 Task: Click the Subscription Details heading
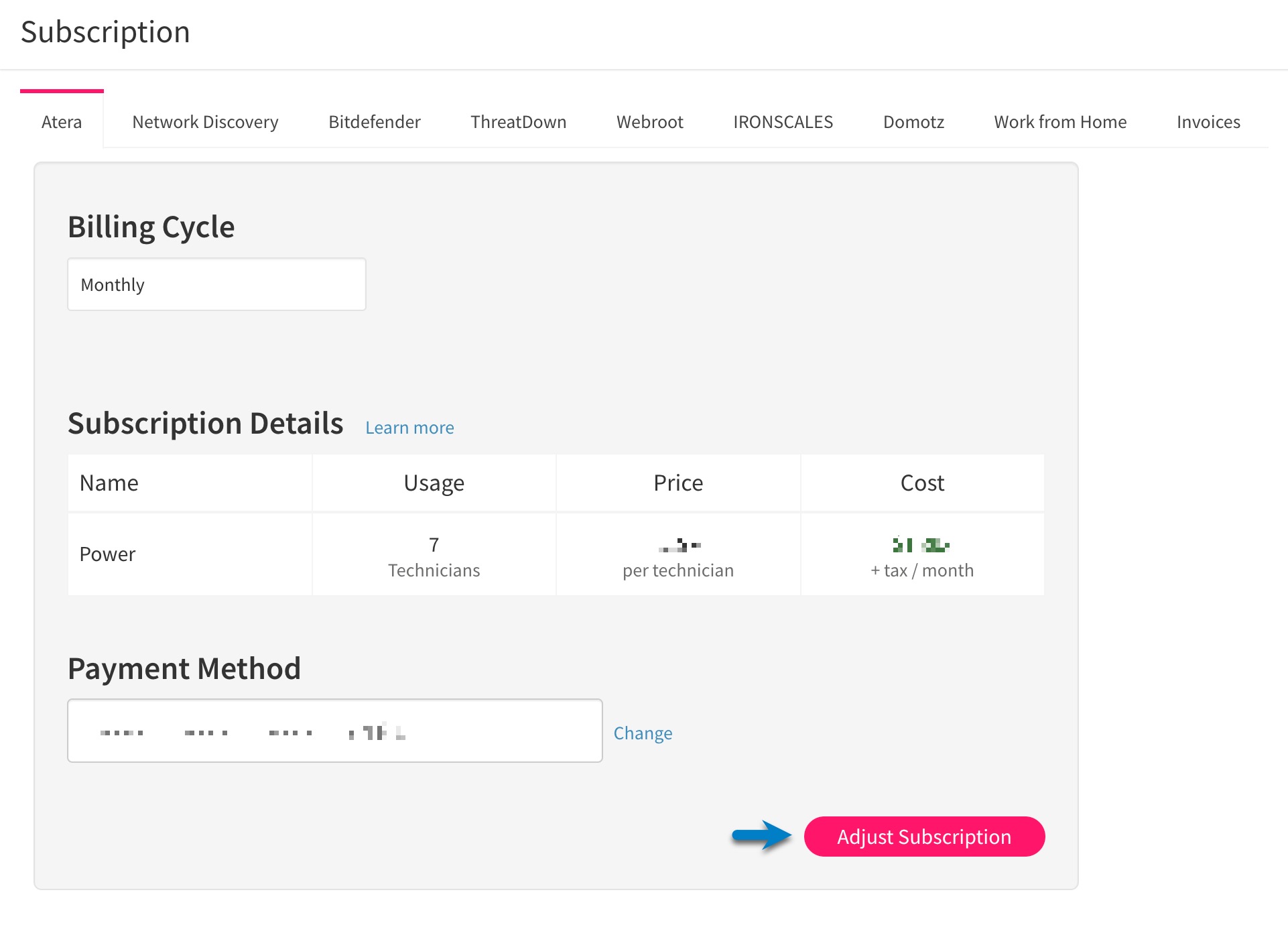(206, 424)
